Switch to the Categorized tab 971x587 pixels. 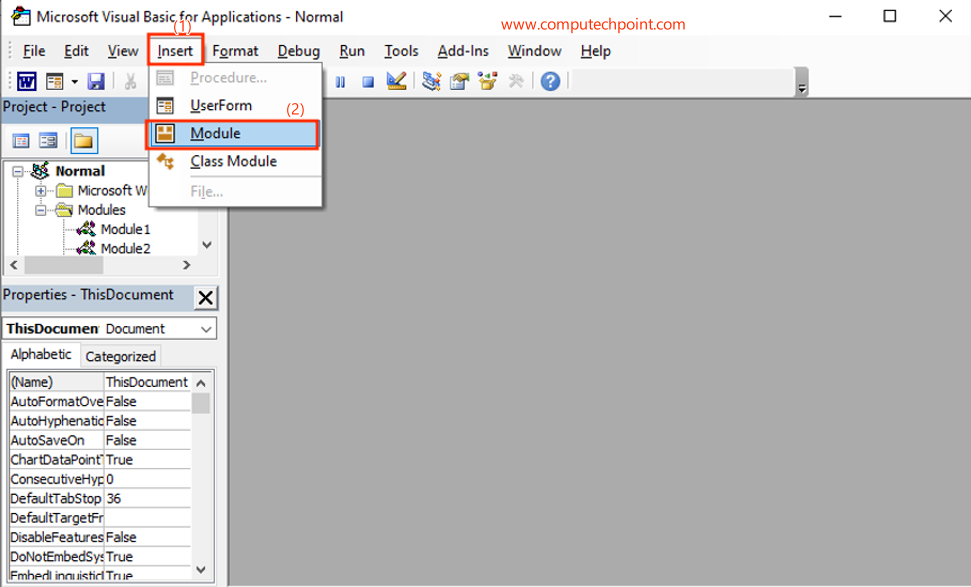tap(121, 356)
